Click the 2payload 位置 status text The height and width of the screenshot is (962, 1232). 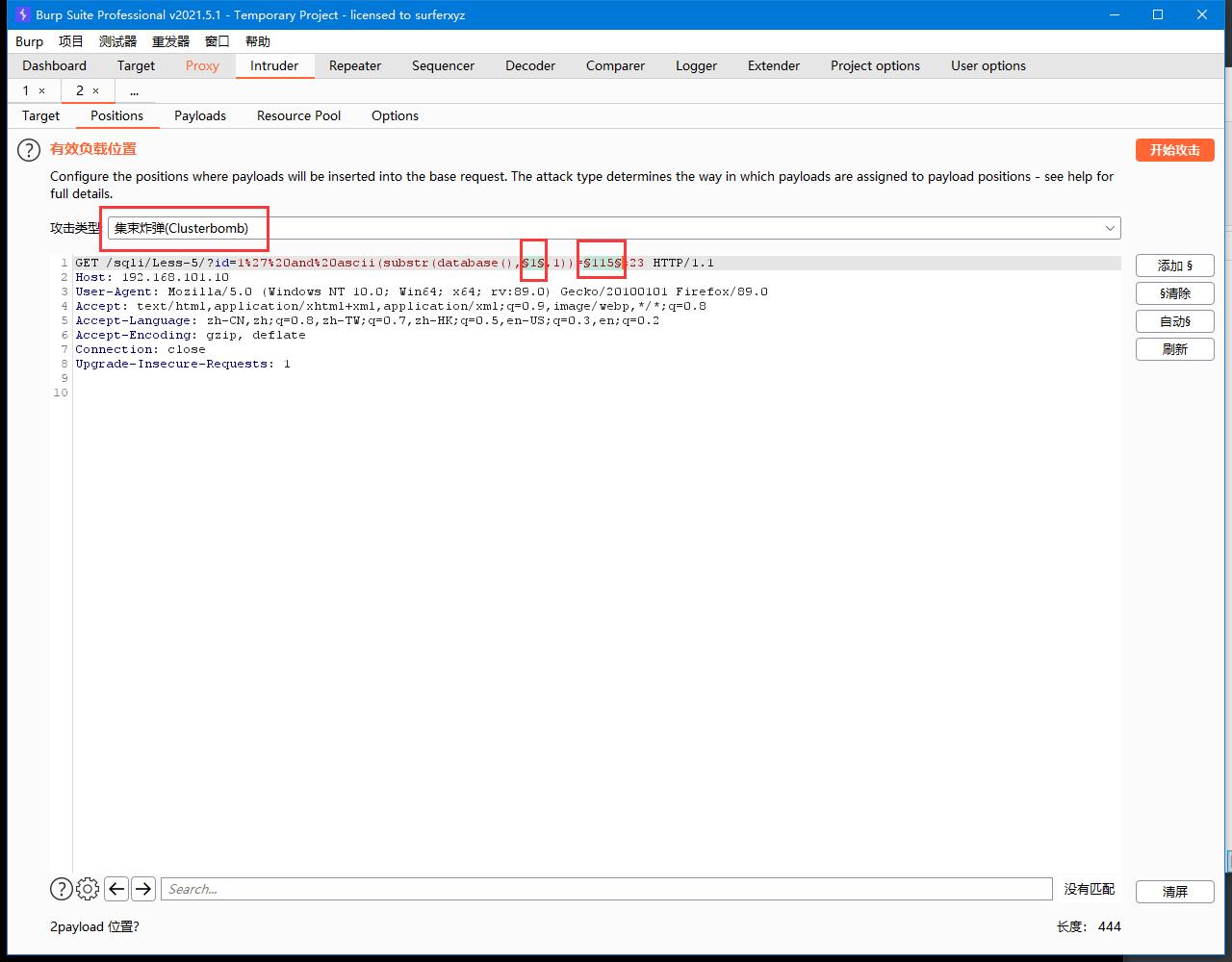[94, 926]
